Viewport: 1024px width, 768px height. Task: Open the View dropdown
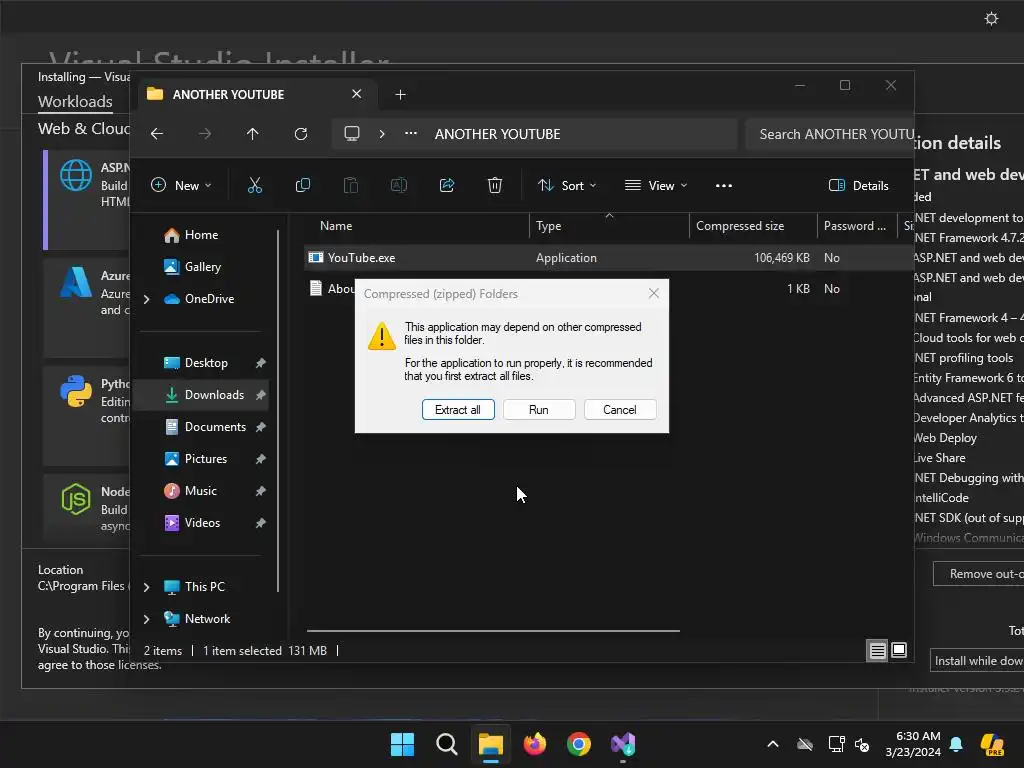(x=656, y=185)
